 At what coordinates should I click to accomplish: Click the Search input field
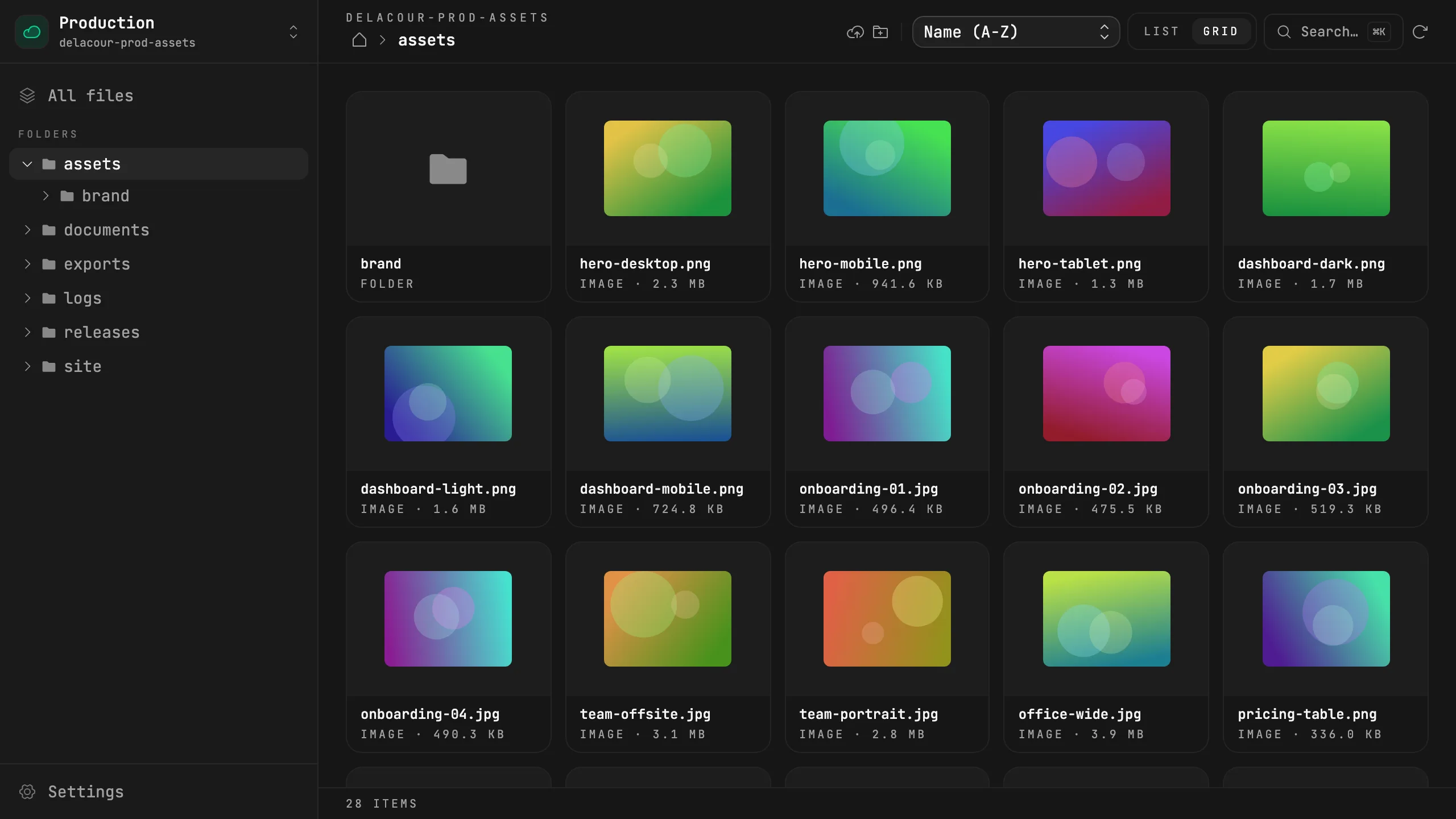[x=1333, y=32]
